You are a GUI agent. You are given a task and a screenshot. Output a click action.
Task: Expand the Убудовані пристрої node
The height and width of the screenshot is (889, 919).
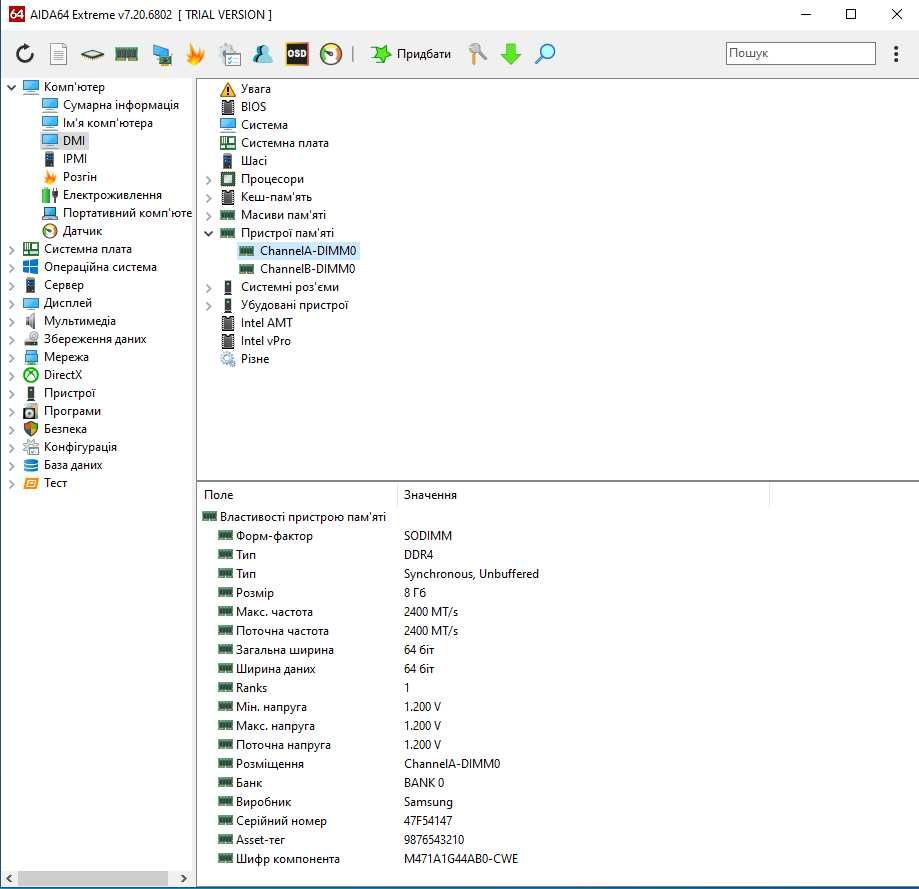click(209, 306)
